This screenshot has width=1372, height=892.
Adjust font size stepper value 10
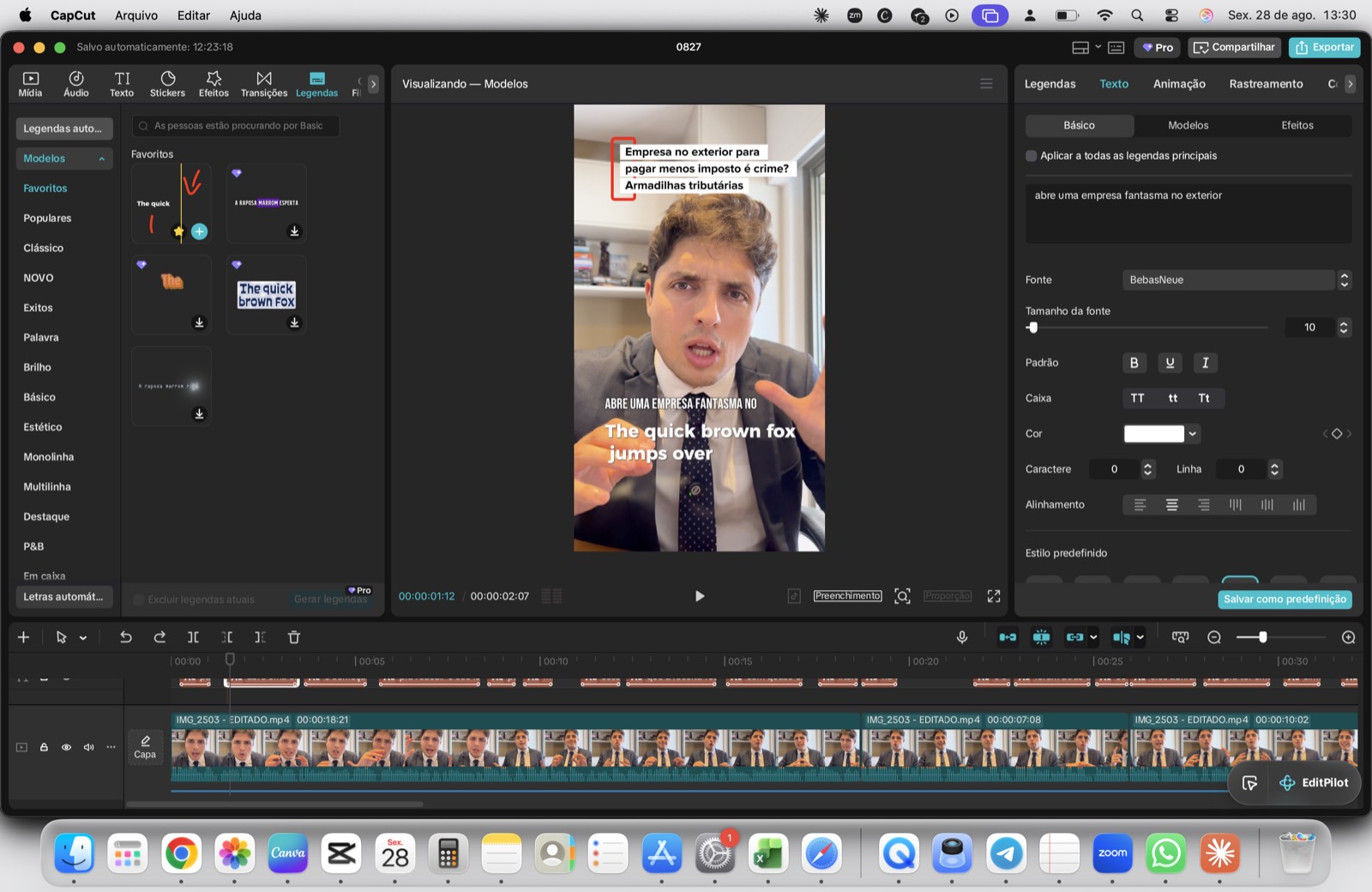click(1344, 327)
